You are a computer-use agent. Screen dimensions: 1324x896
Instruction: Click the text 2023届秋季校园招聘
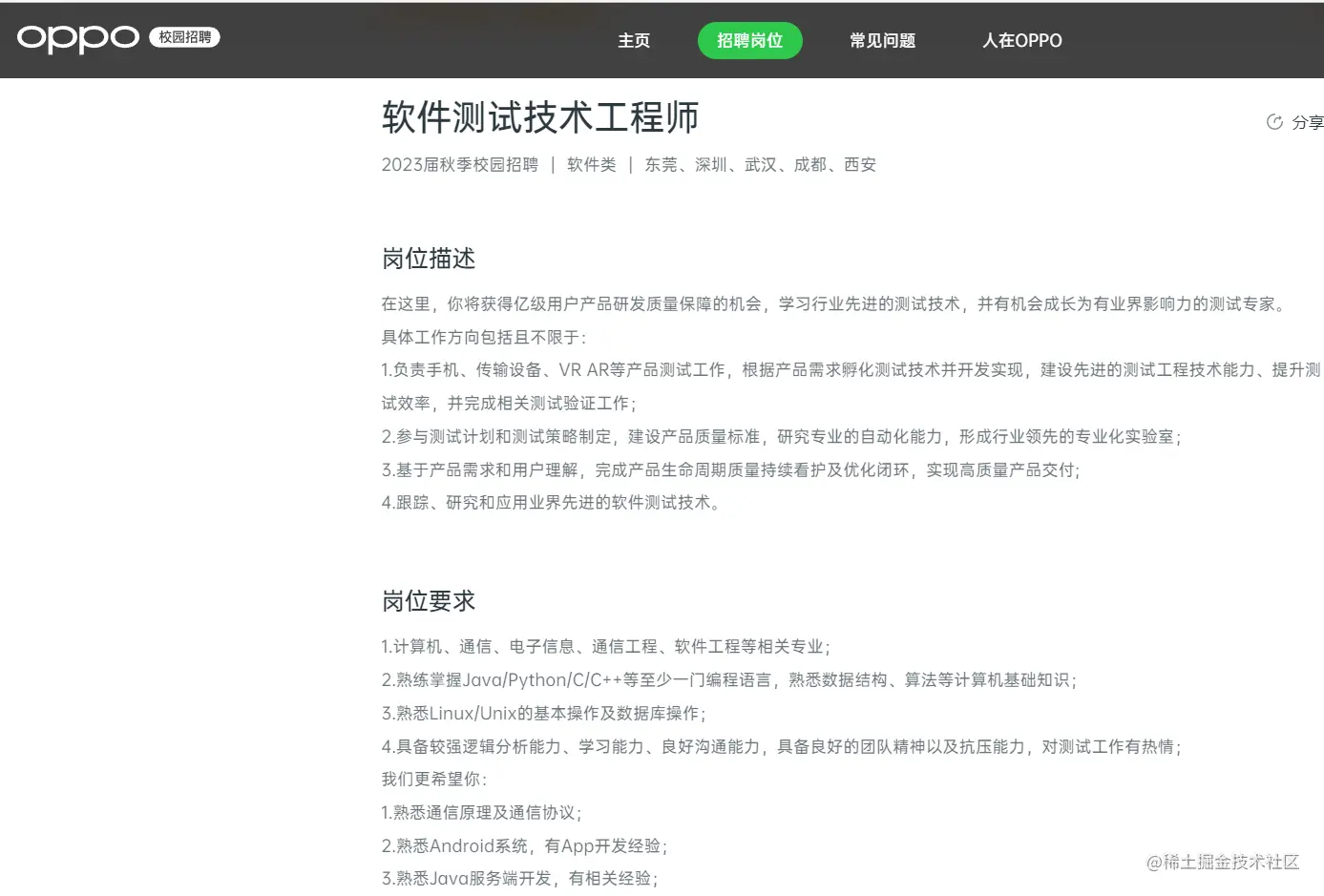460,164
